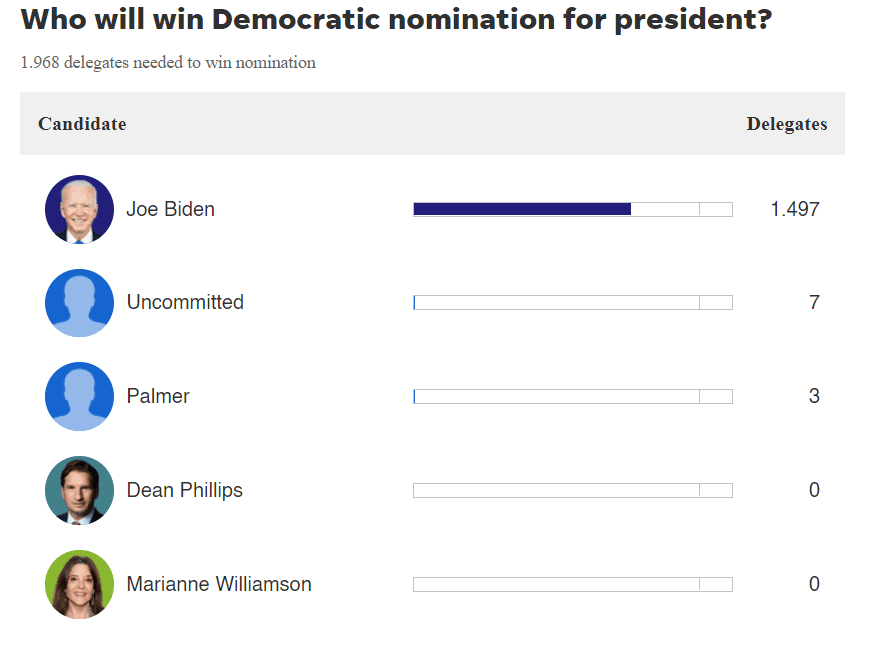The width and height of the screenshot is (880, 647).
Task: Click the delegates needed subtitle text
Action: 168,63
